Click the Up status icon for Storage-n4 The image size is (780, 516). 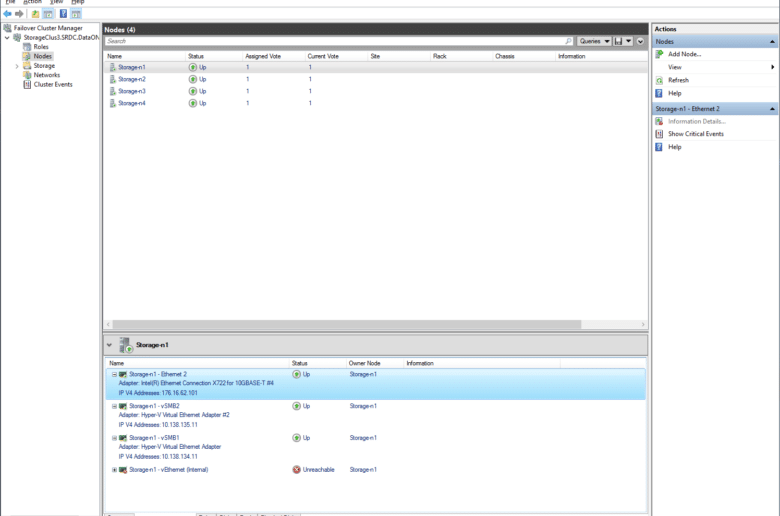pyautogui.click(x=193, y=103)
